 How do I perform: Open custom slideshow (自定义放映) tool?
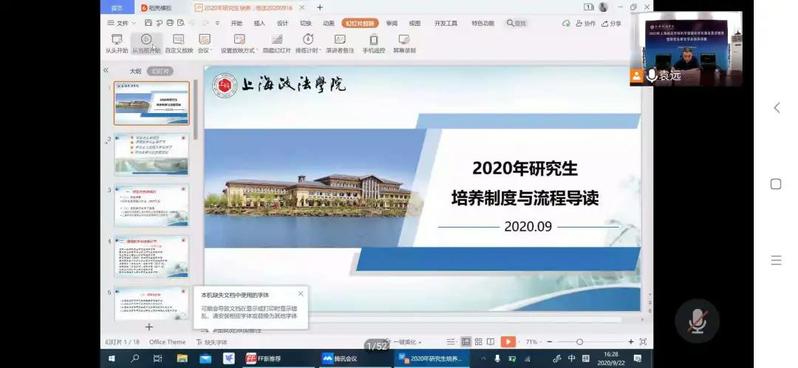click(x=179, y=44)
